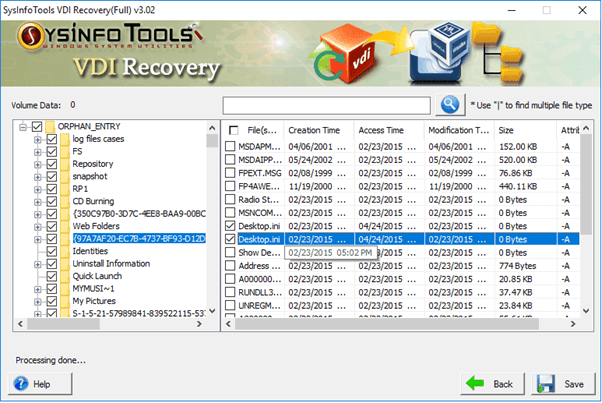Click the folder tree vertical scrollbar thumb

point(212,140)
